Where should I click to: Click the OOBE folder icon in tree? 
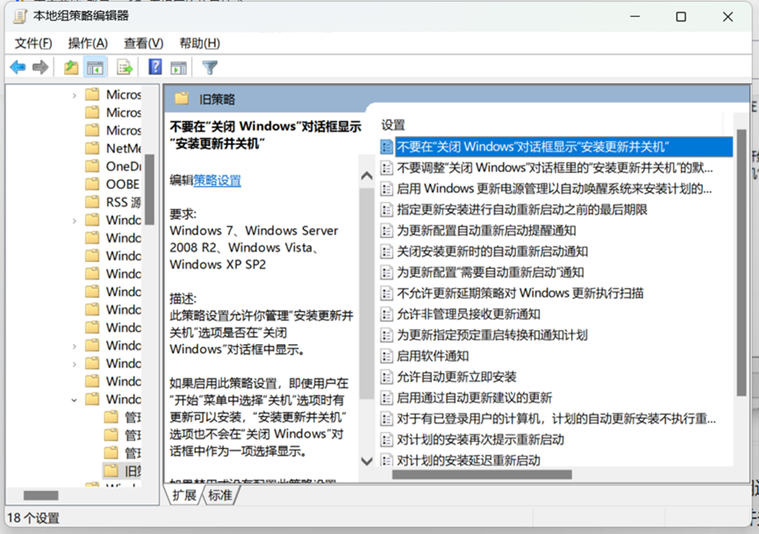click(x=92, y=184)
